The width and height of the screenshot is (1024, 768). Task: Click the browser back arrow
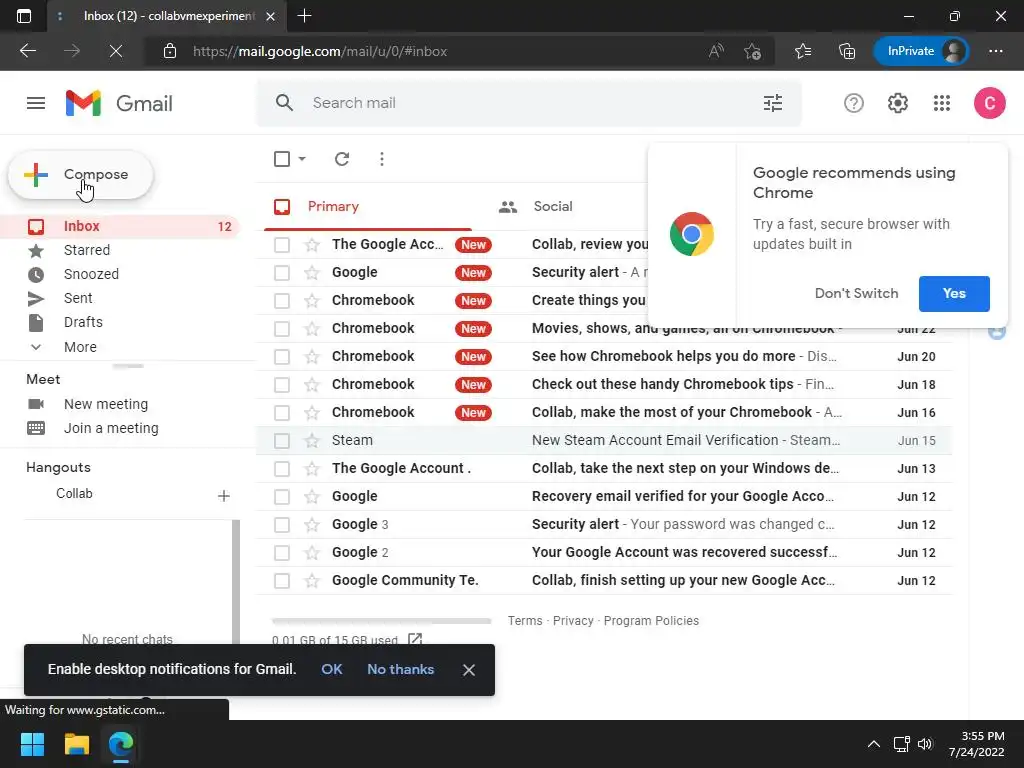point(27,51)
